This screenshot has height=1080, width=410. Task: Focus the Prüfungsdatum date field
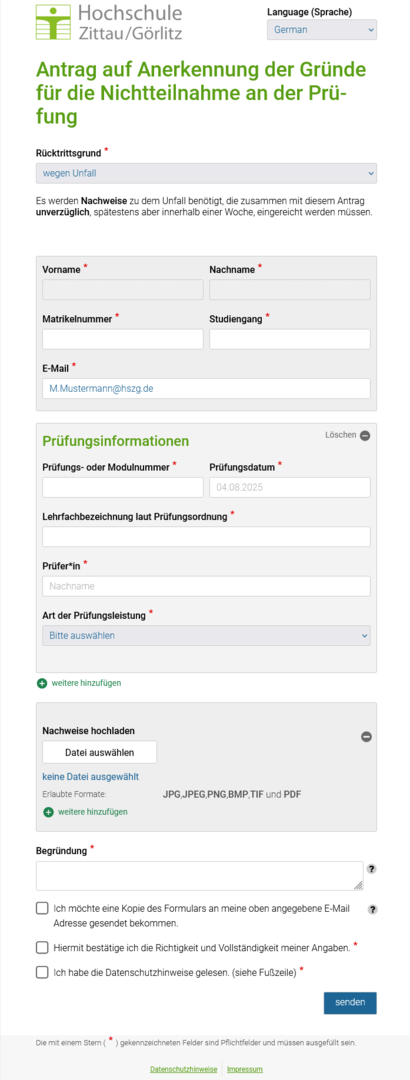289,487
